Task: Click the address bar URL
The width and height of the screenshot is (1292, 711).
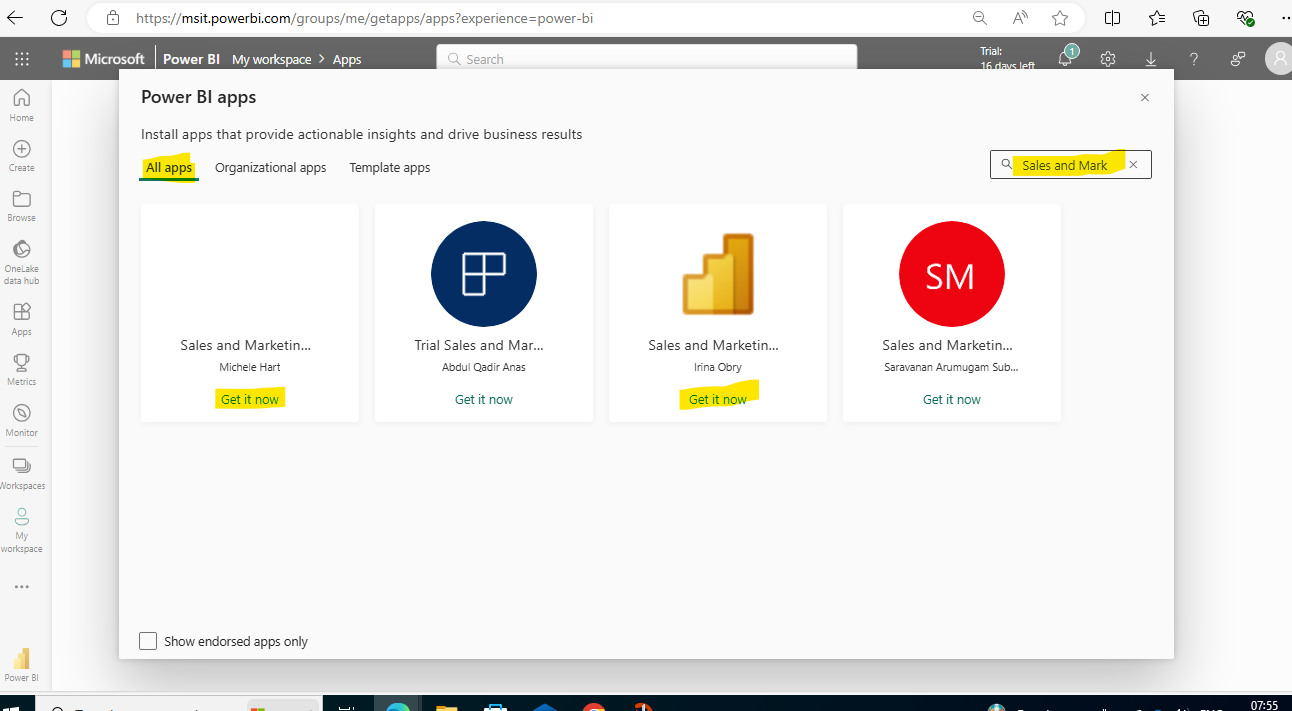Action: [x=364, y=18]
